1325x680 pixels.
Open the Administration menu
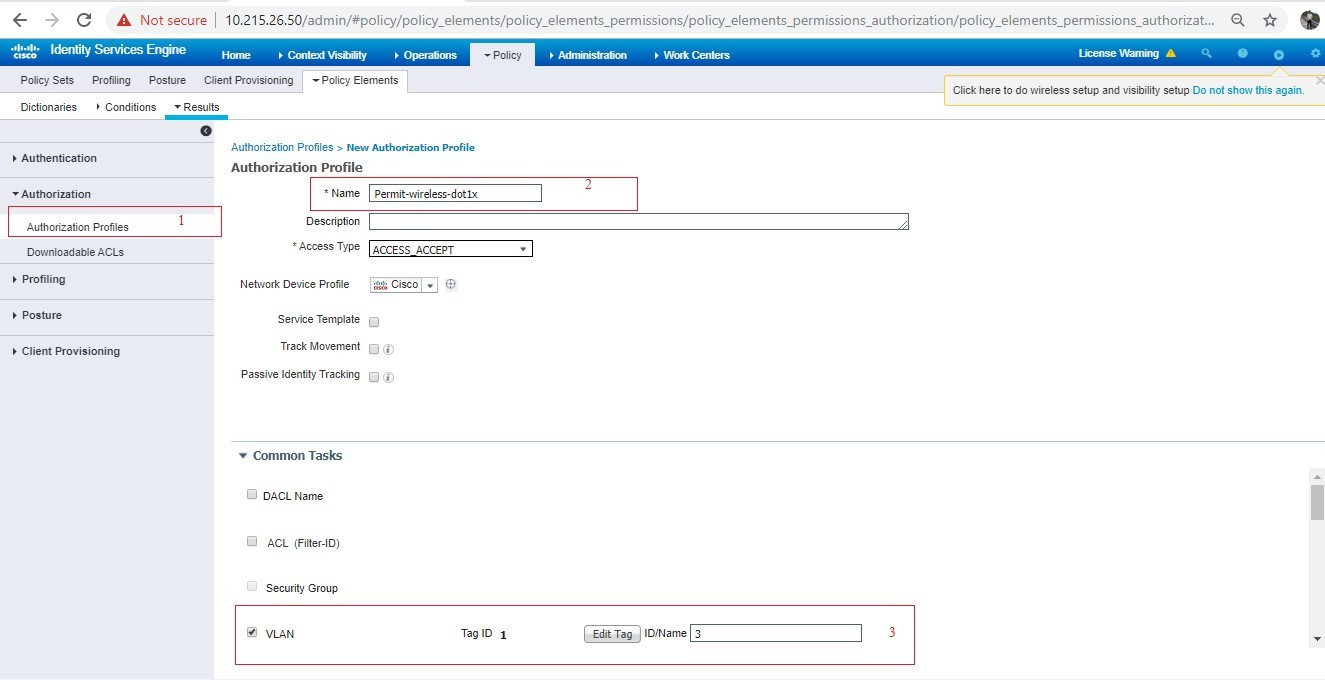(588, 55)
